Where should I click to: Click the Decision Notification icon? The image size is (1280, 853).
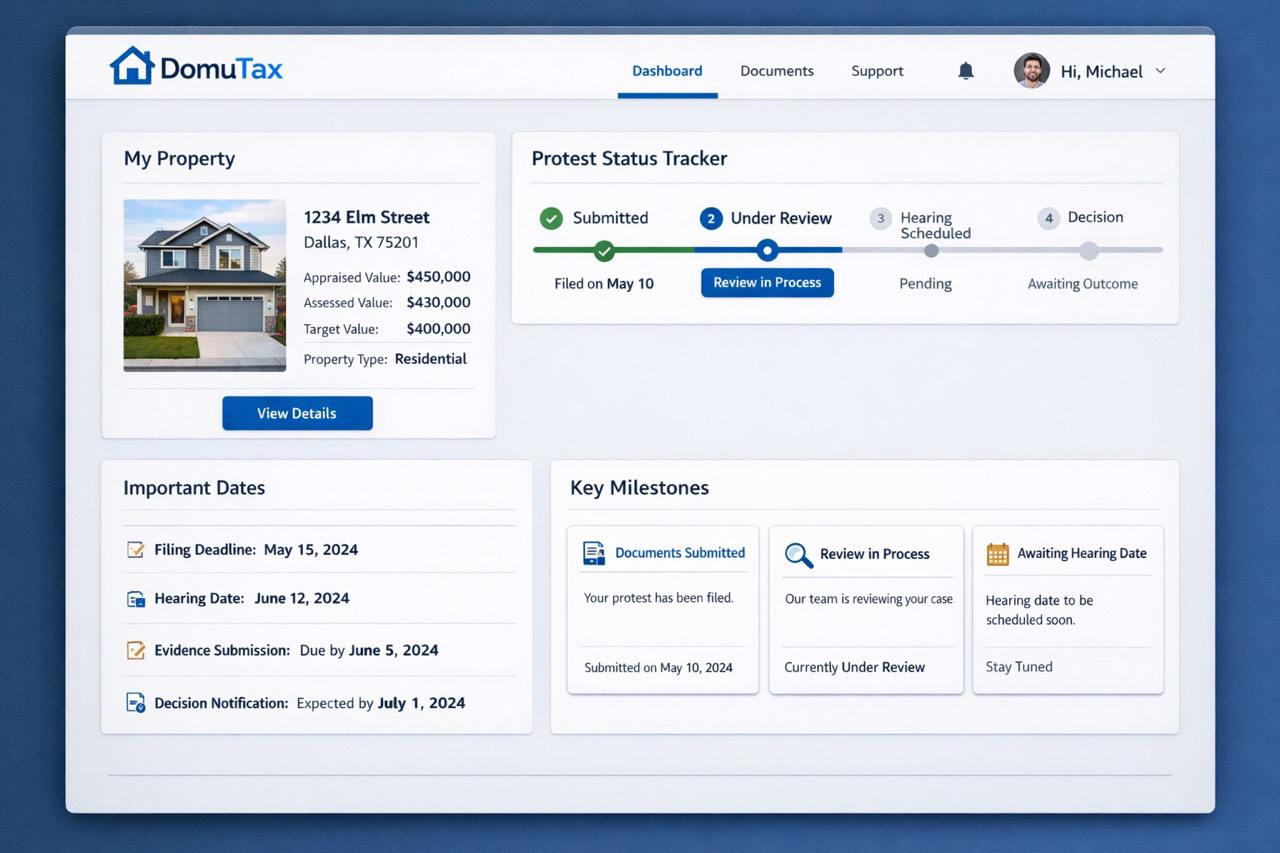coord(135,702)
